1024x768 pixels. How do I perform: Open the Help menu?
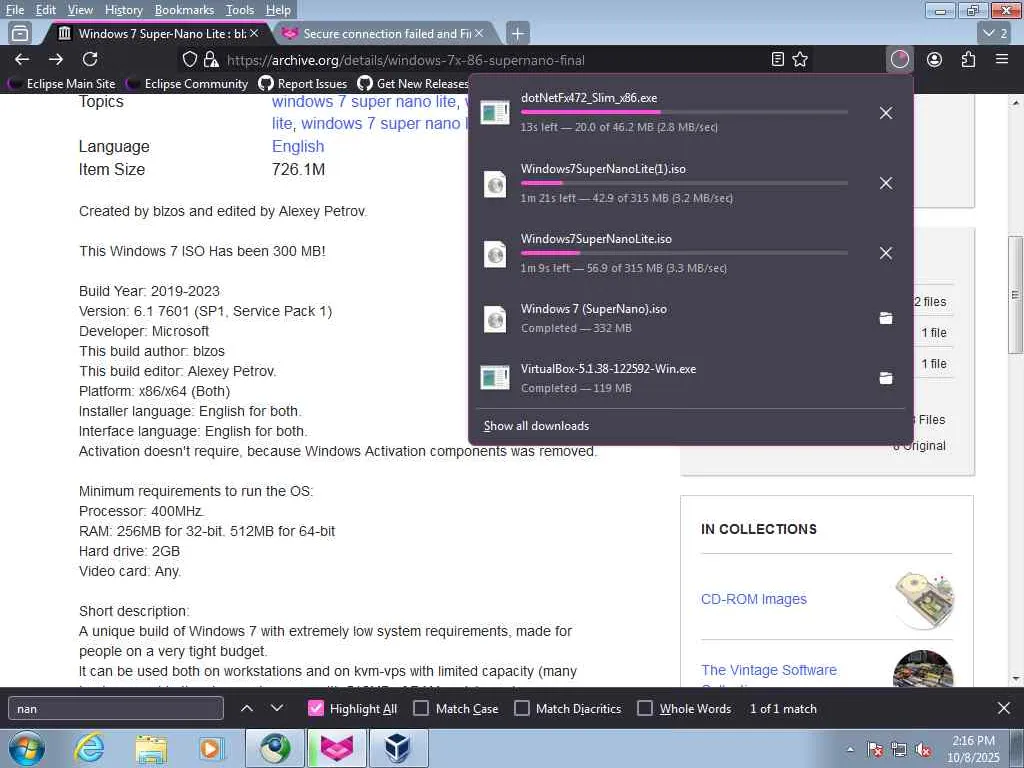[278, 10]
